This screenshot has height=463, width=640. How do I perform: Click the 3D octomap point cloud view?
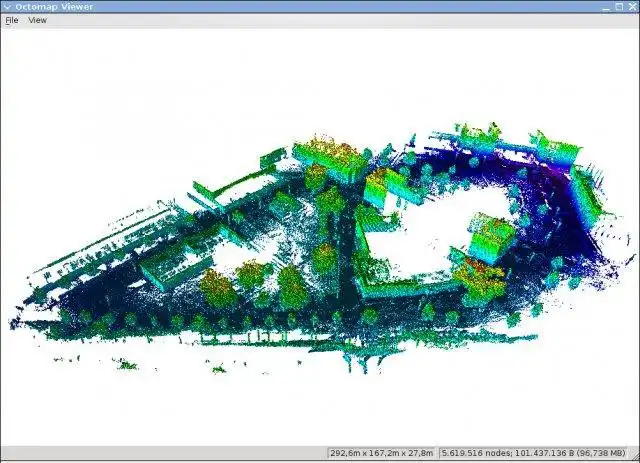coord(320,237)
